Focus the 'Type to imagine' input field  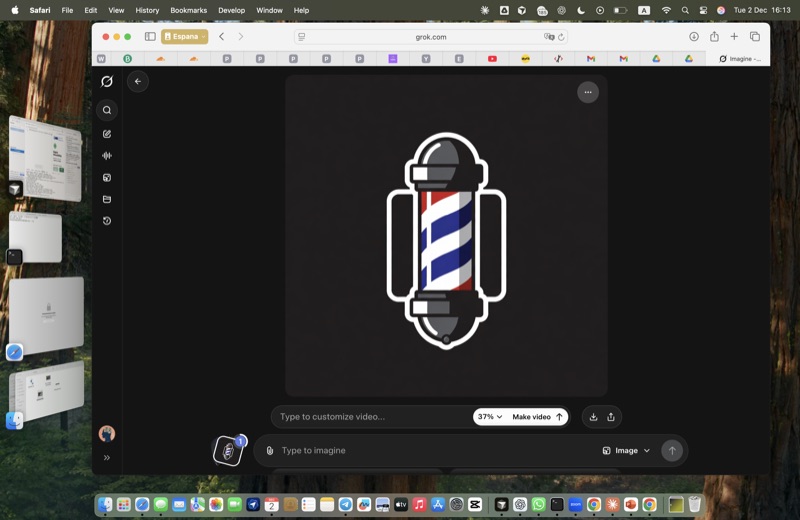pos(436,451)
